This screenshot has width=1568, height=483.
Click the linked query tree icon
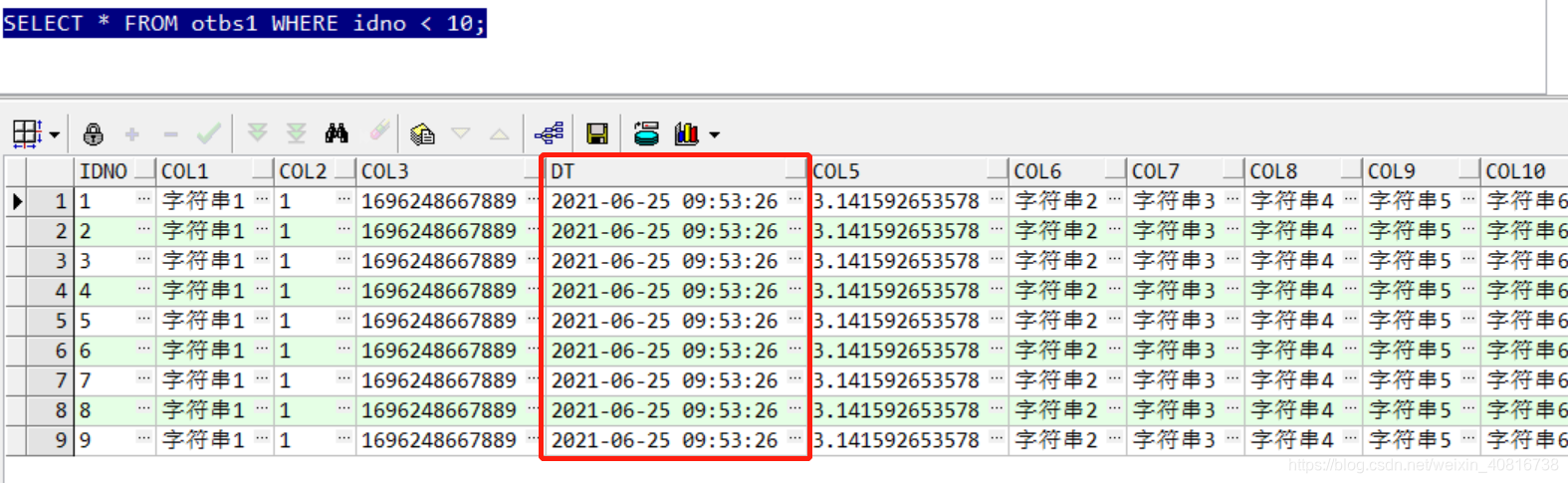tap(549, 133)
